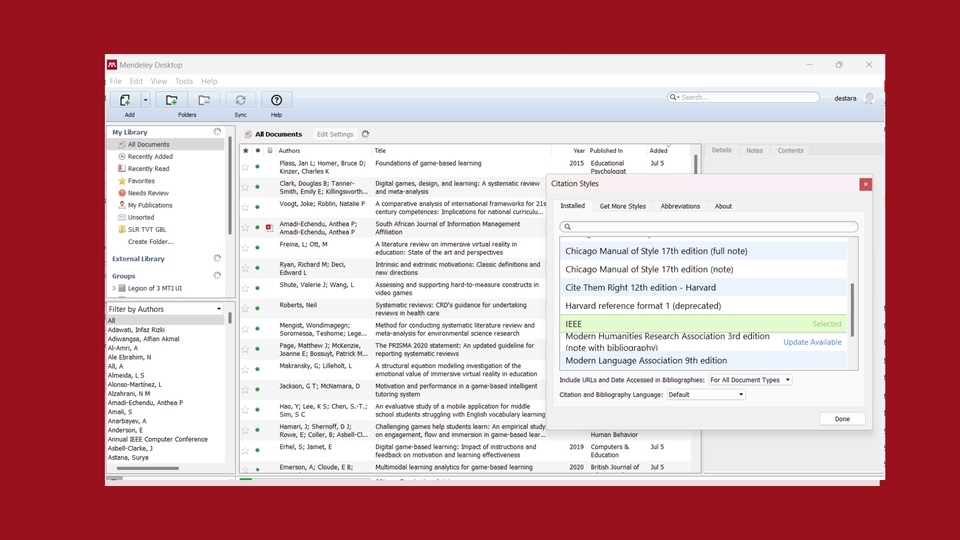This screenshot has width=960, height=540.
Task: Switch to the Details tab
Action: (x=721, y=150)
